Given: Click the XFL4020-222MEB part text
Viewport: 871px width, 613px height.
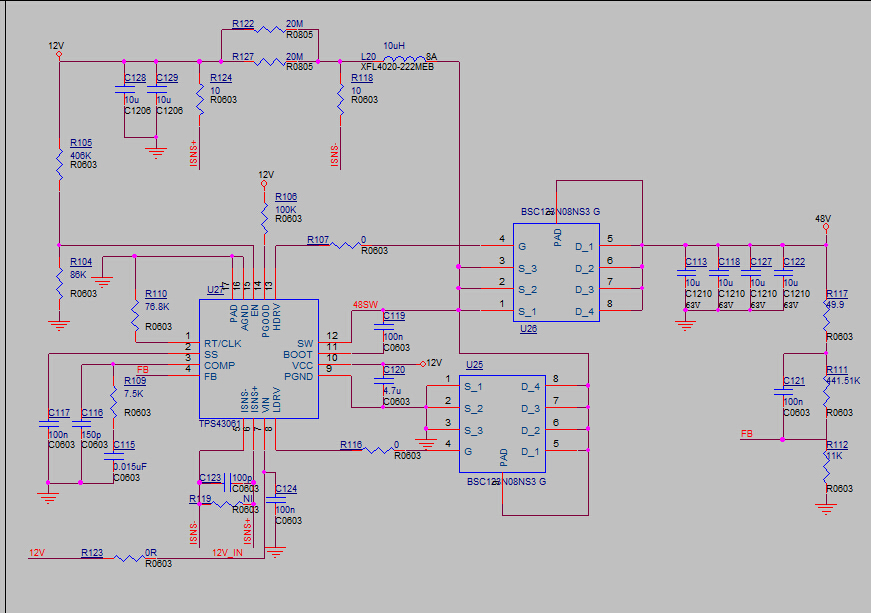Looking at the screenshot, I should (x=397, y=67).
